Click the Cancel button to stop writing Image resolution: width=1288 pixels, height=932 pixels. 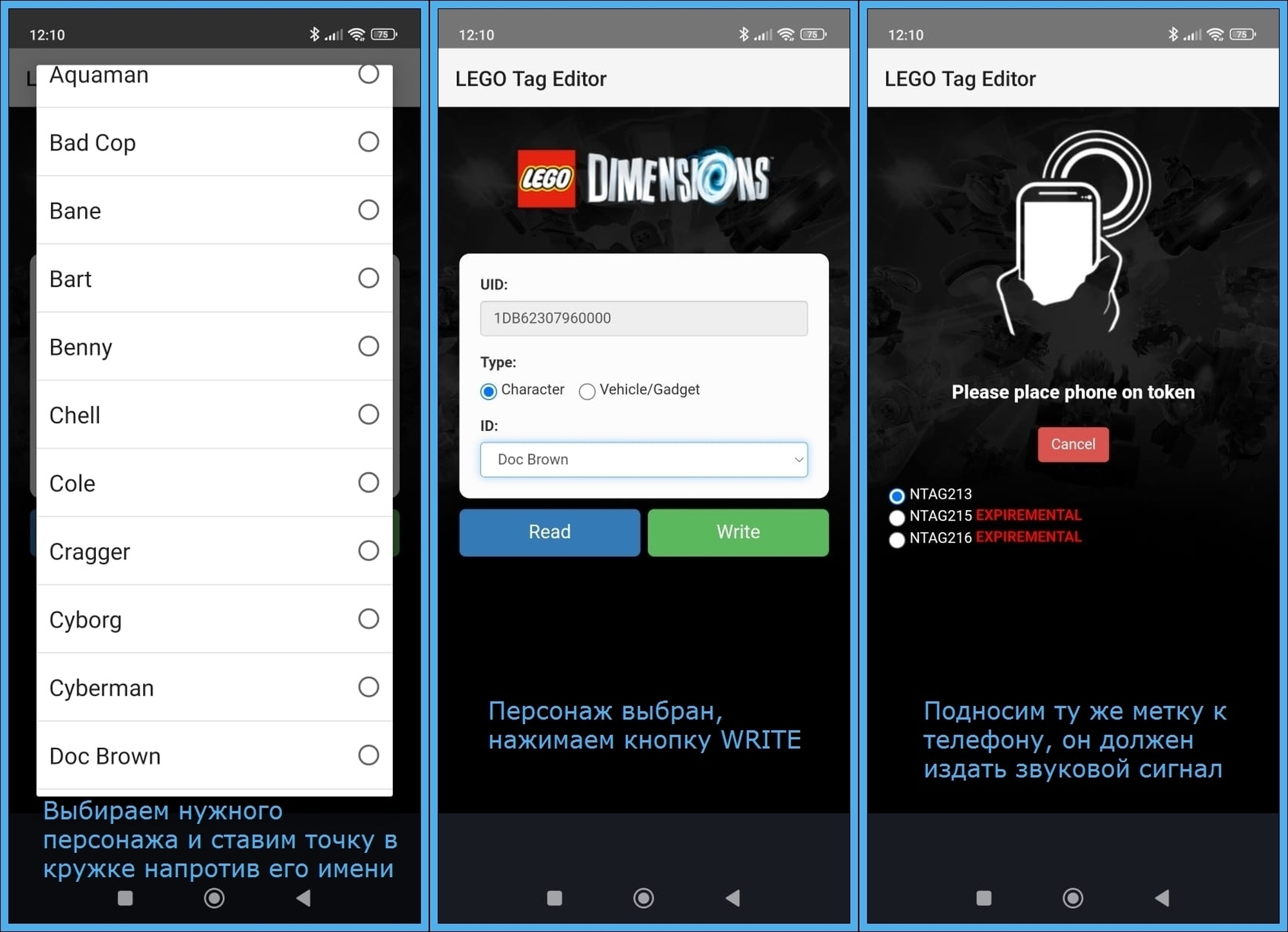click(1073, 444)
